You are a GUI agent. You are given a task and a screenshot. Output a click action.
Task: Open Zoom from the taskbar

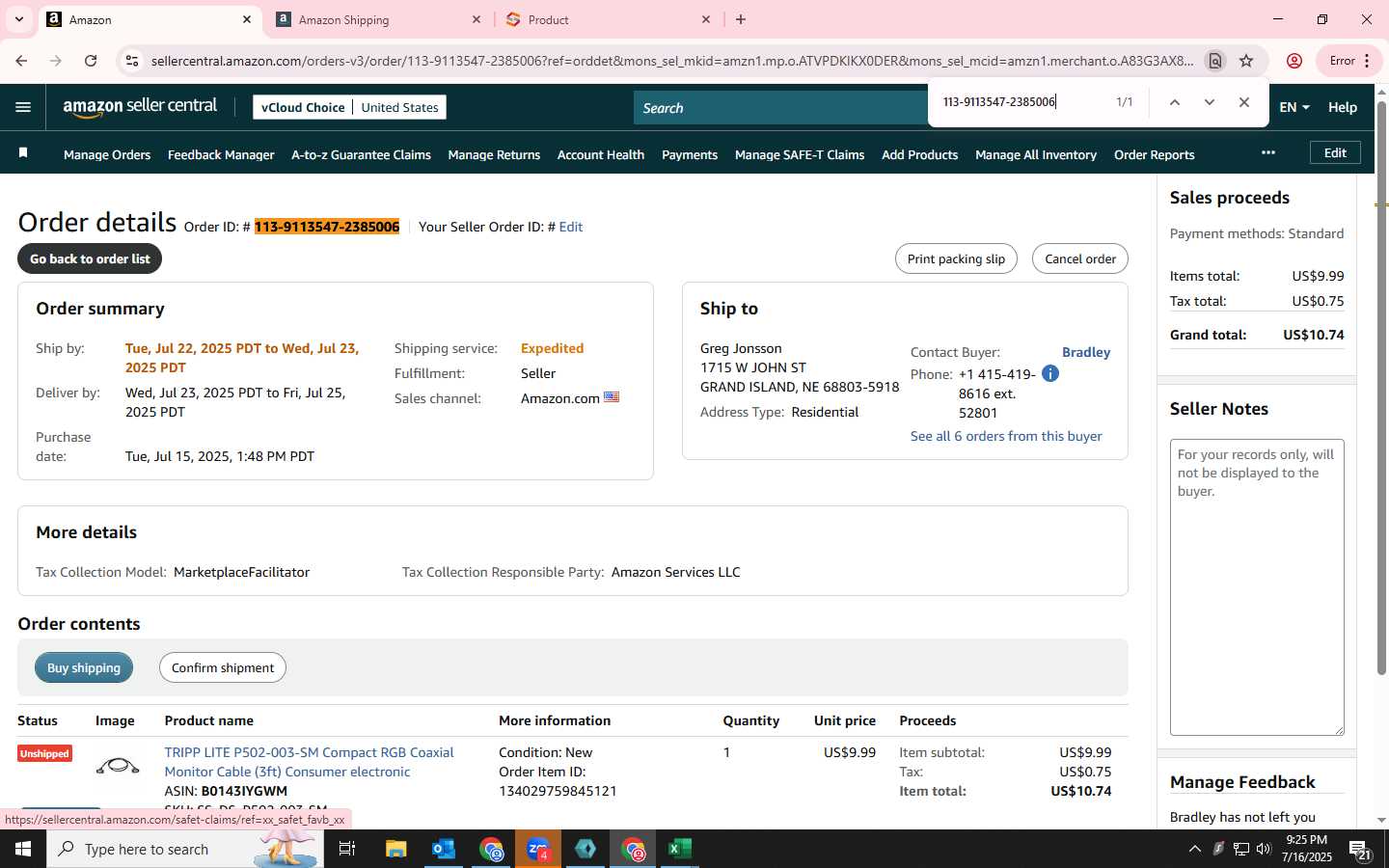tap(538, 849)
